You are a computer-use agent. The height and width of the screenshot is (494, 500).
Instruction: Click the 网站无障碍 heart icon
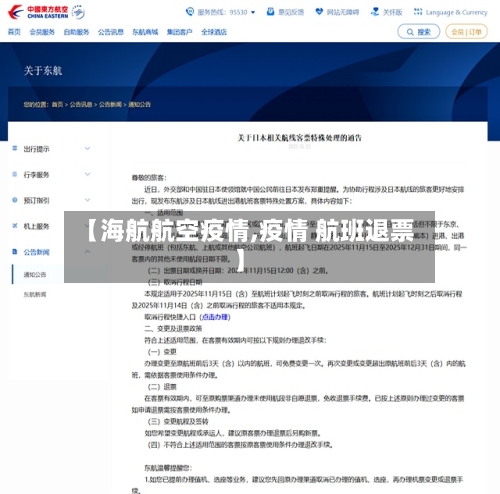(x=319, y=12)
